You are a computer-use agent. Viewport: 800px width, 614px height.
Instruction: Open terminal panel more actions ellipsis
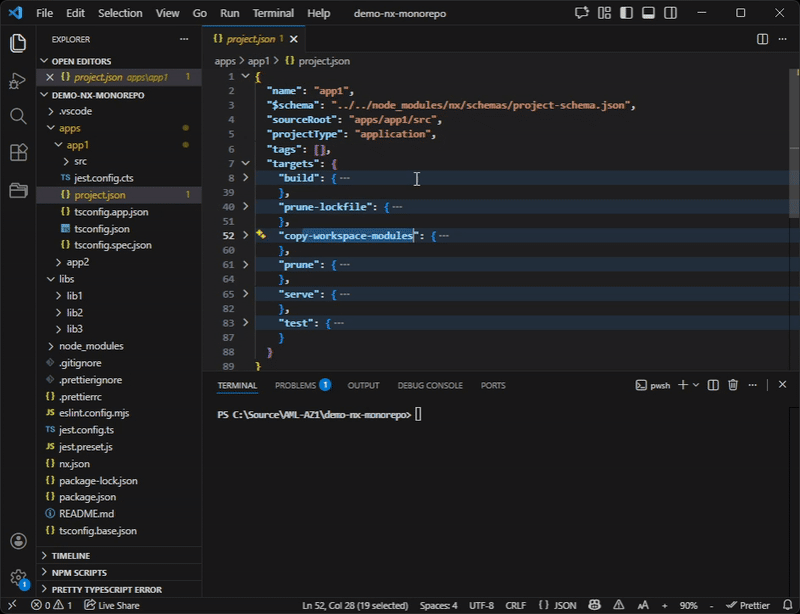[x=753, y=385]
